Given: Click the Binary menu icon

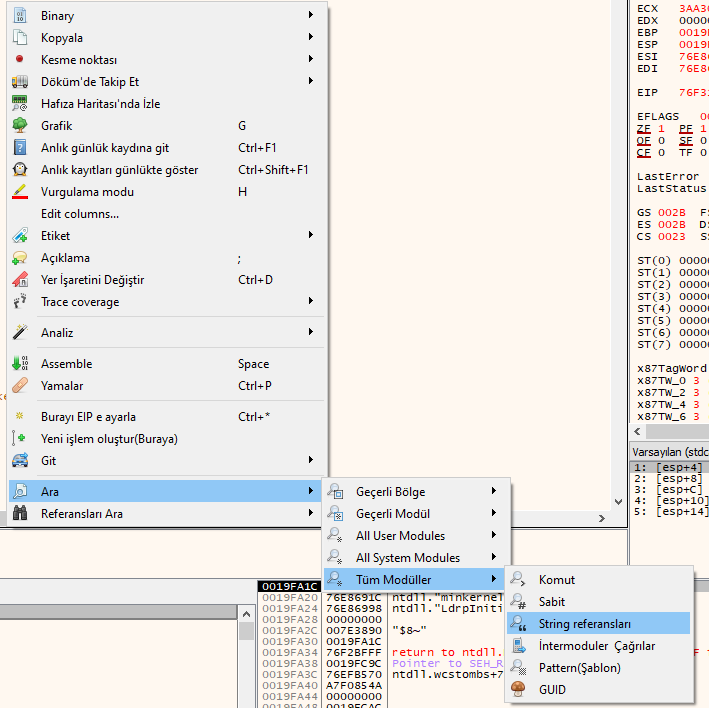Looking at the screenshot, I should tap(20, 16).
